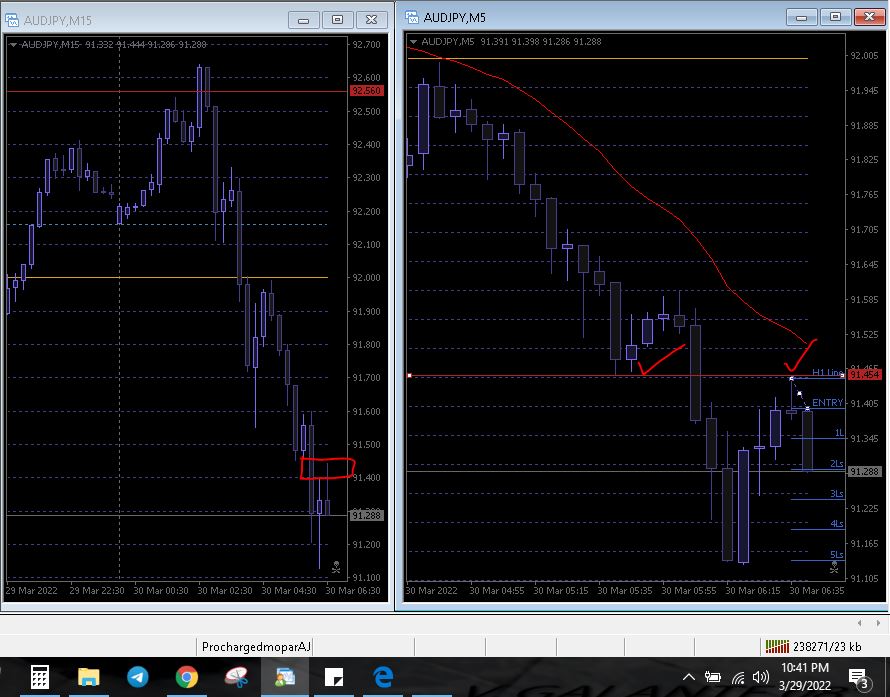Click the 92.700 price scale label

pos(367,44)
